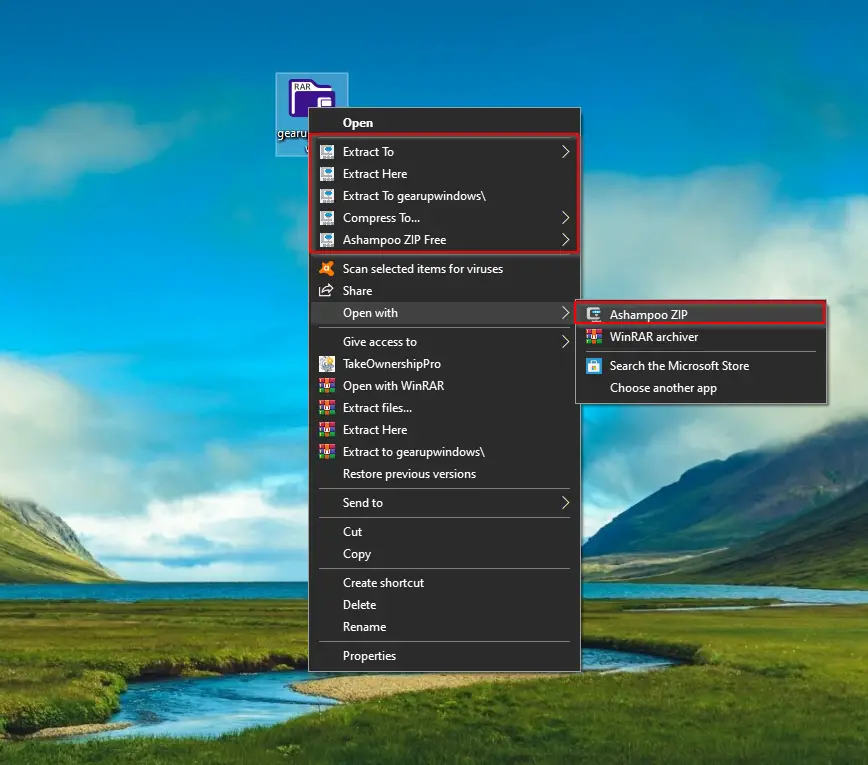Screen dimensions: 868x765
Task: Expand the Send to submenu arrow
Action: click(x=565, y=503)
